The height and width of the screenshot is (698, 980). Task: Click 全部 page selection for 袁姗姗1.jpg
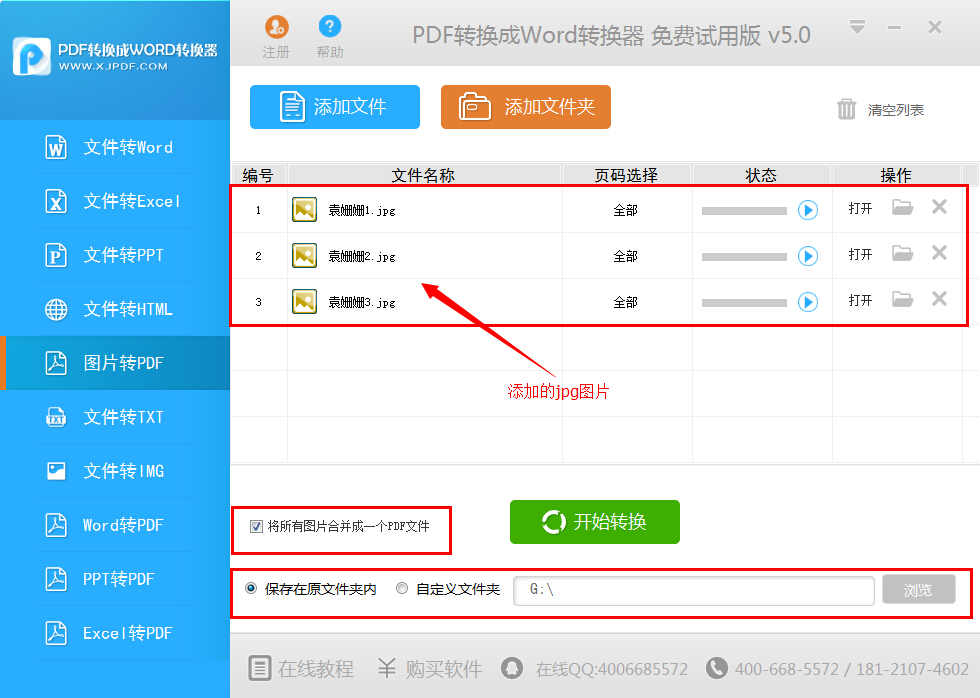(x=626, y=210)
